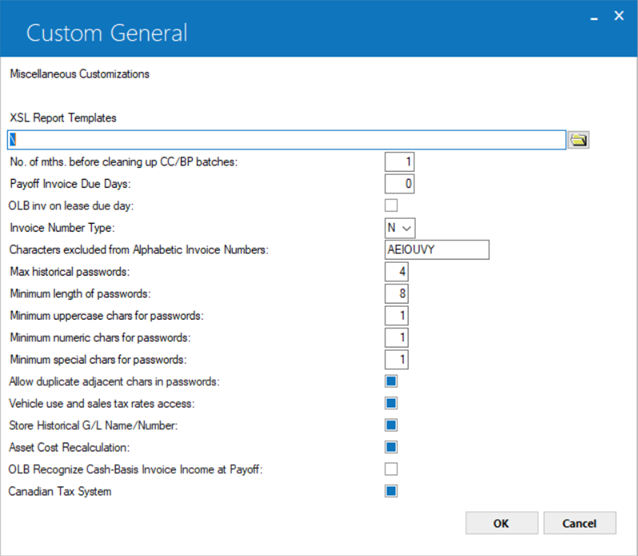Expand the Invoice Number Type dropdown
Screen dimensions: 638x556
click(400, 228)
